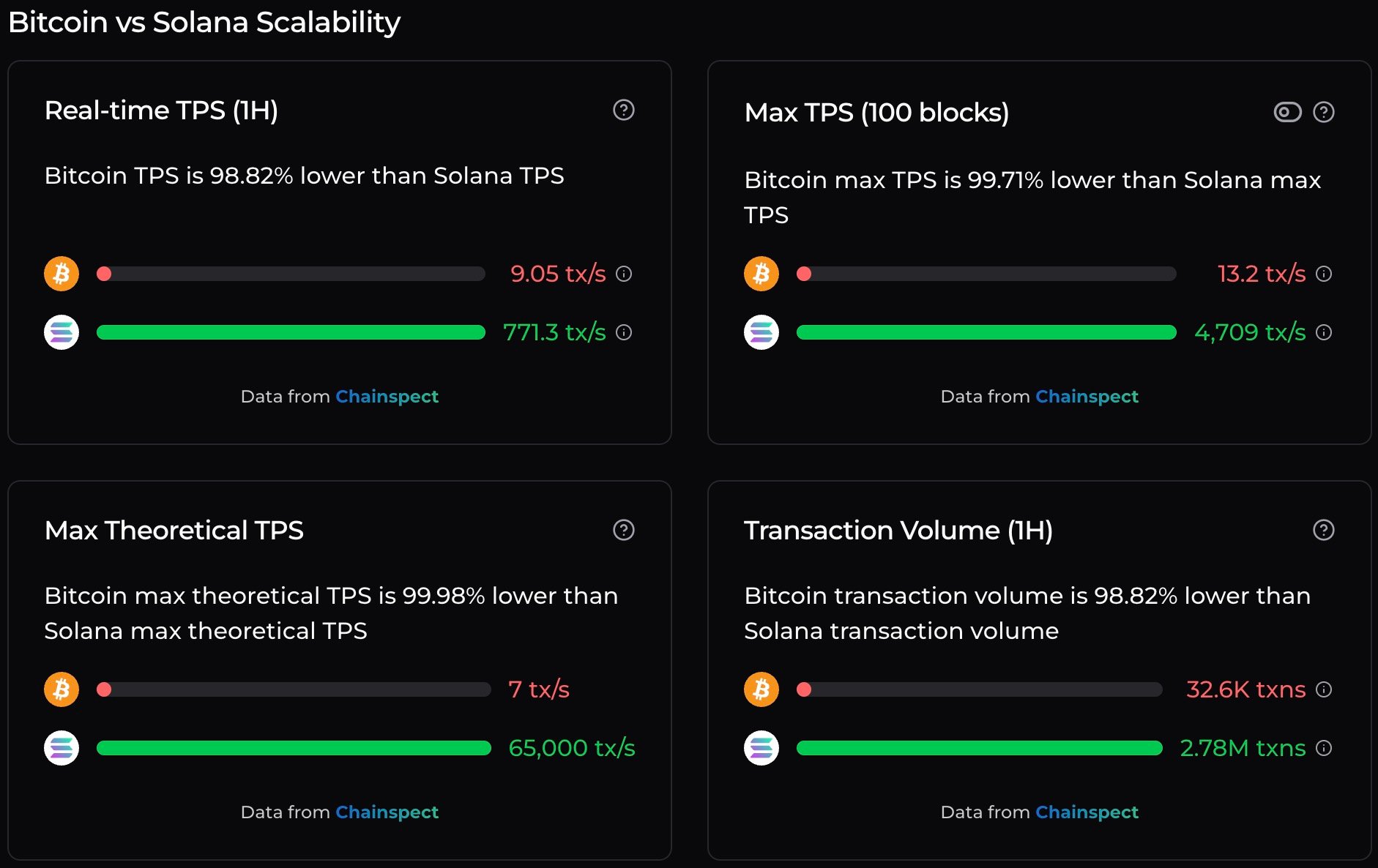Open Chainspect link in Max TPS card
This screenshot has height=868, width=1378.
[1087, 397]
